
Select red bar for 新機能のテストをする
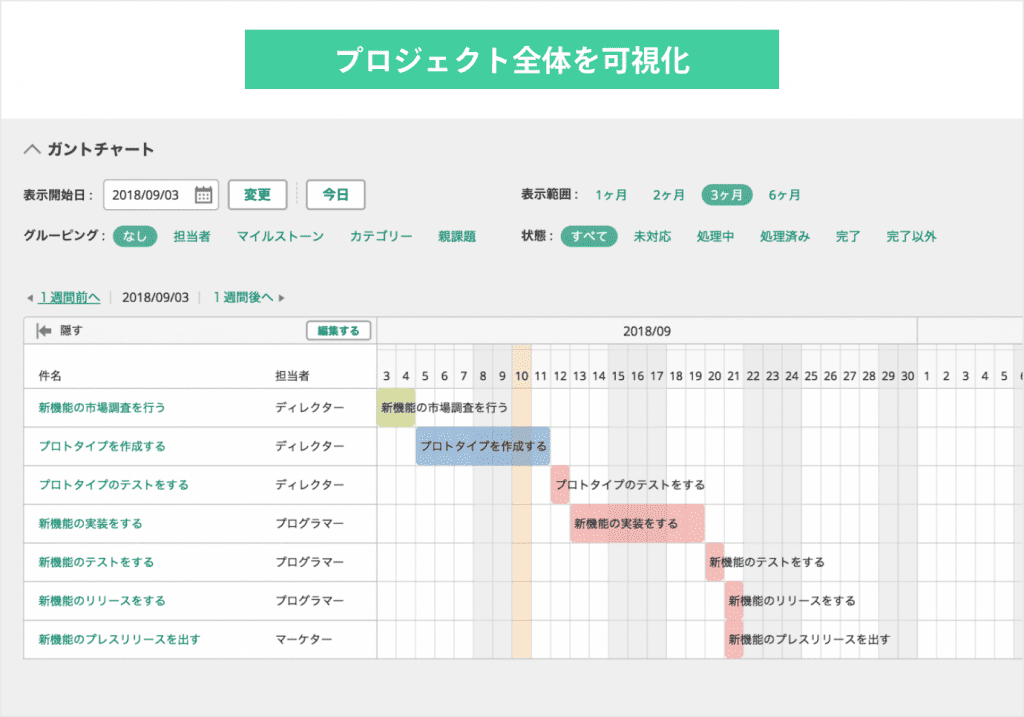coord(714,562)
